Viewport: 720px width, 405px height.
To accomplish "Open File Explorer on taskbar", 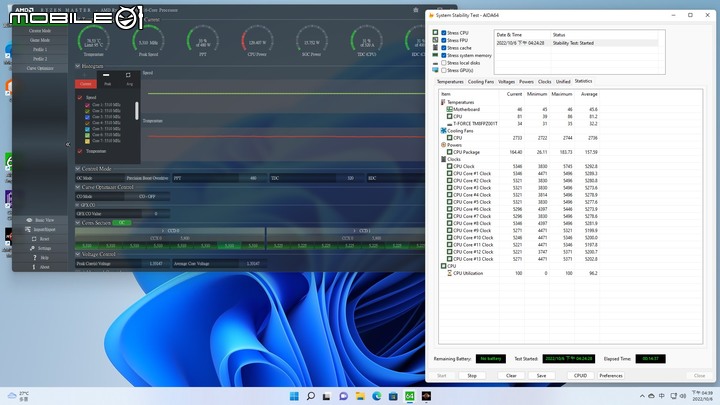I will click(360, 396).
